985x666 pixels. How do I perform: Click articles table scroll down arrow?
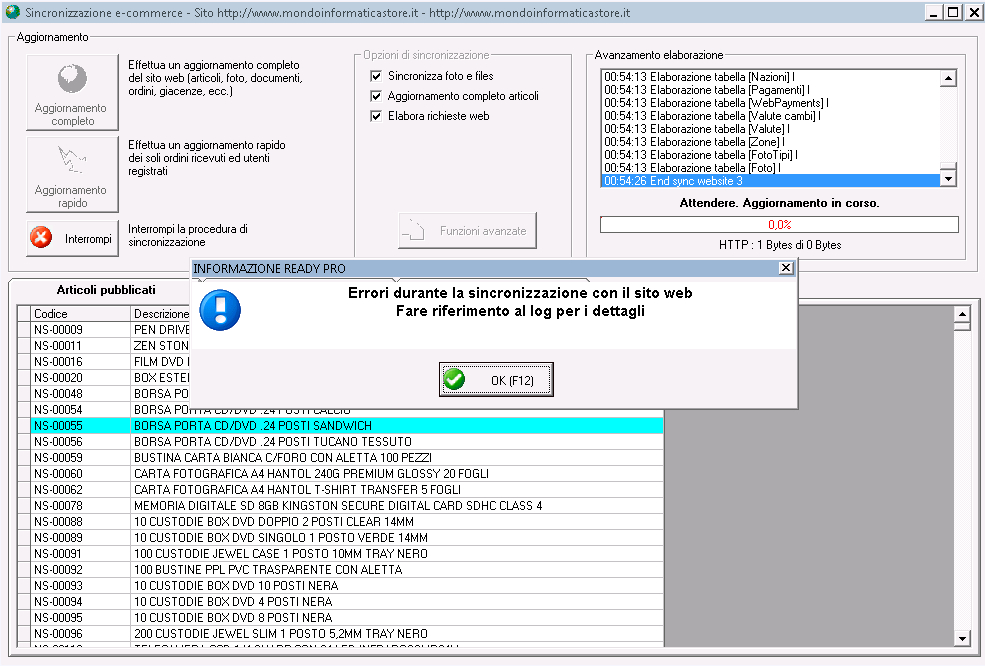962,639
